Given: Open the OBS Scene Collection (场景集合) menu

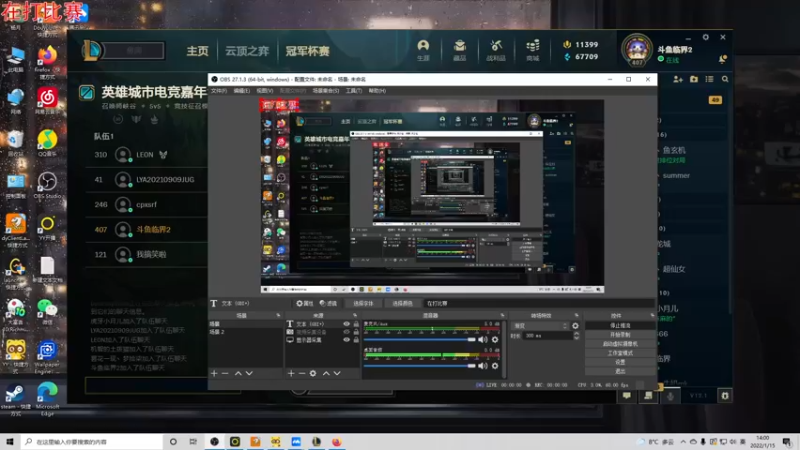Looking at the screenshot, I should click(x=326, y=91).
